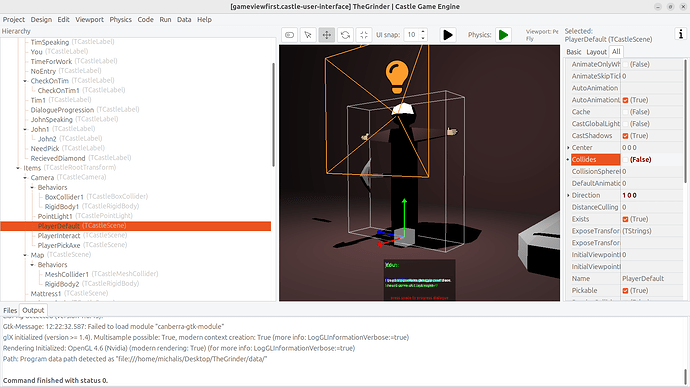Select PlayerPickAxe in the hierarchy
Image resolution: width=690 pixels, height=387 pixels.
pos(59,245)
